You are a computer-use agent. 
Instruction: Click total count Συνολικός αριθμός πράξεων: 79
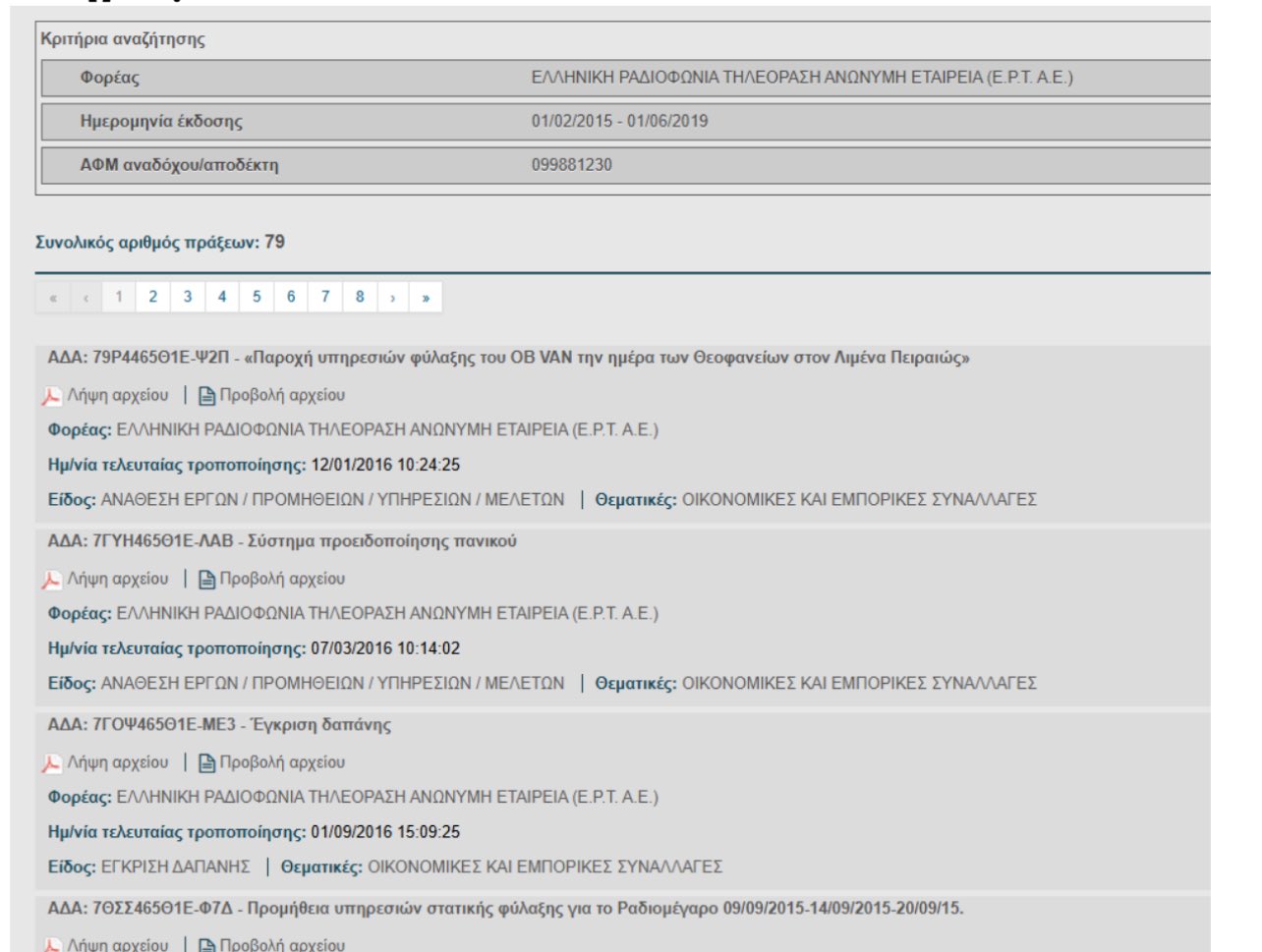[x=160, y=242]
